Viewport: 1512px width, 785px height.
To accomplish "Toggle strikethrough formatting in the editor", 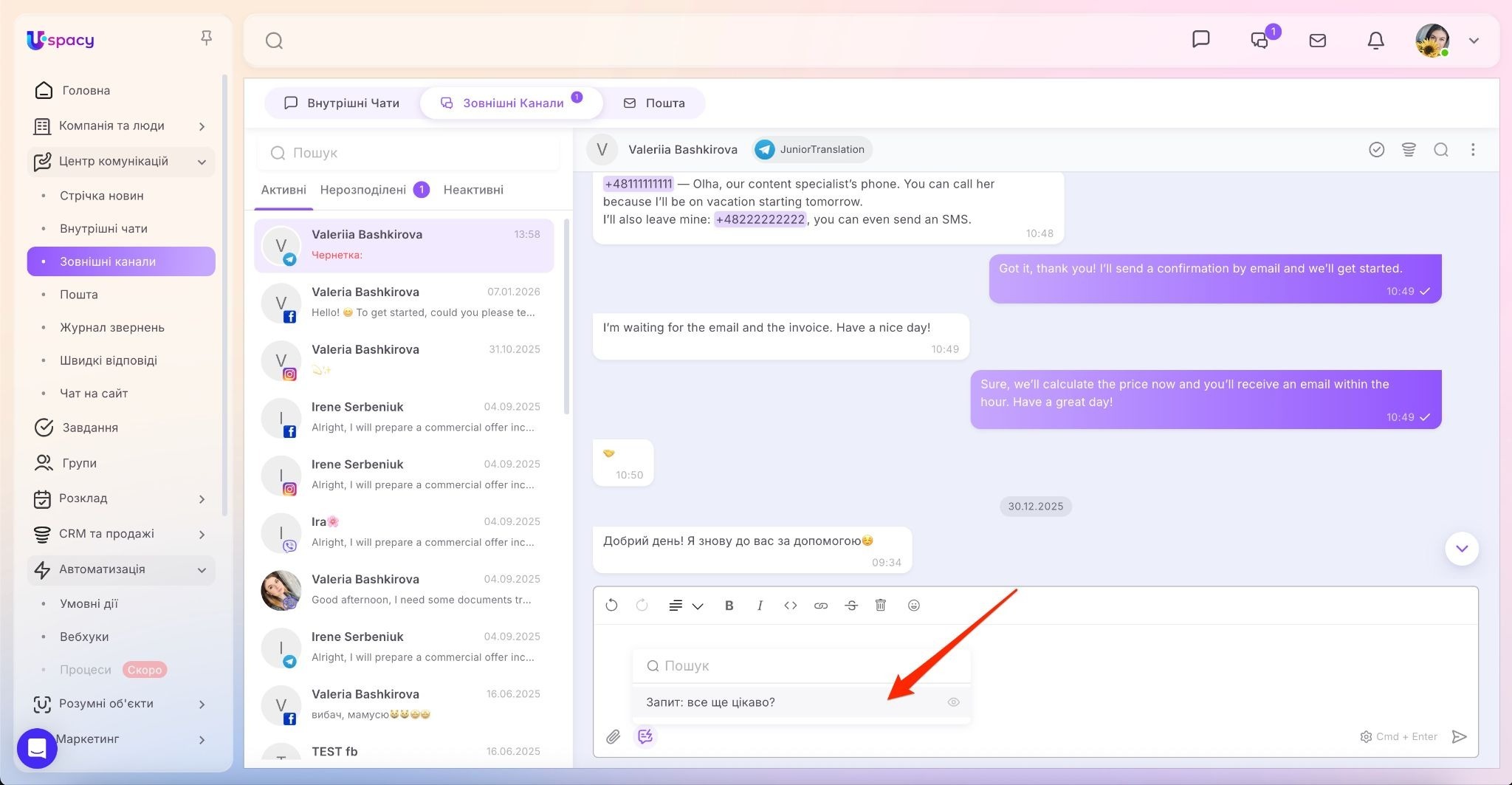I will click(851, 606).
